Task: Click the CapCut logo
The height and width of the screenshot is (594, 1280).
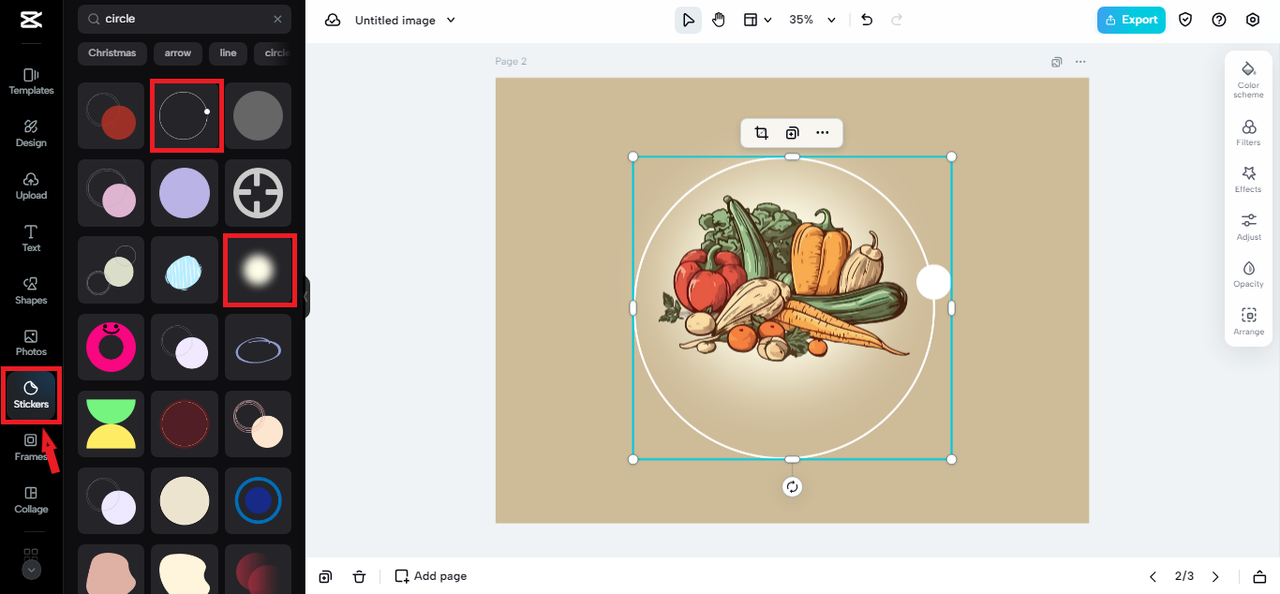Action: (x=31, y=20)
